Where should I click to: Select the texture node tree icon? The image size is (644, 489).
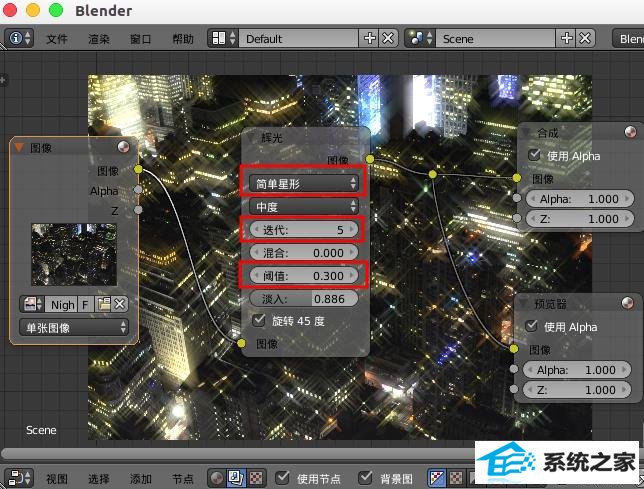click(x=256, y=478)
